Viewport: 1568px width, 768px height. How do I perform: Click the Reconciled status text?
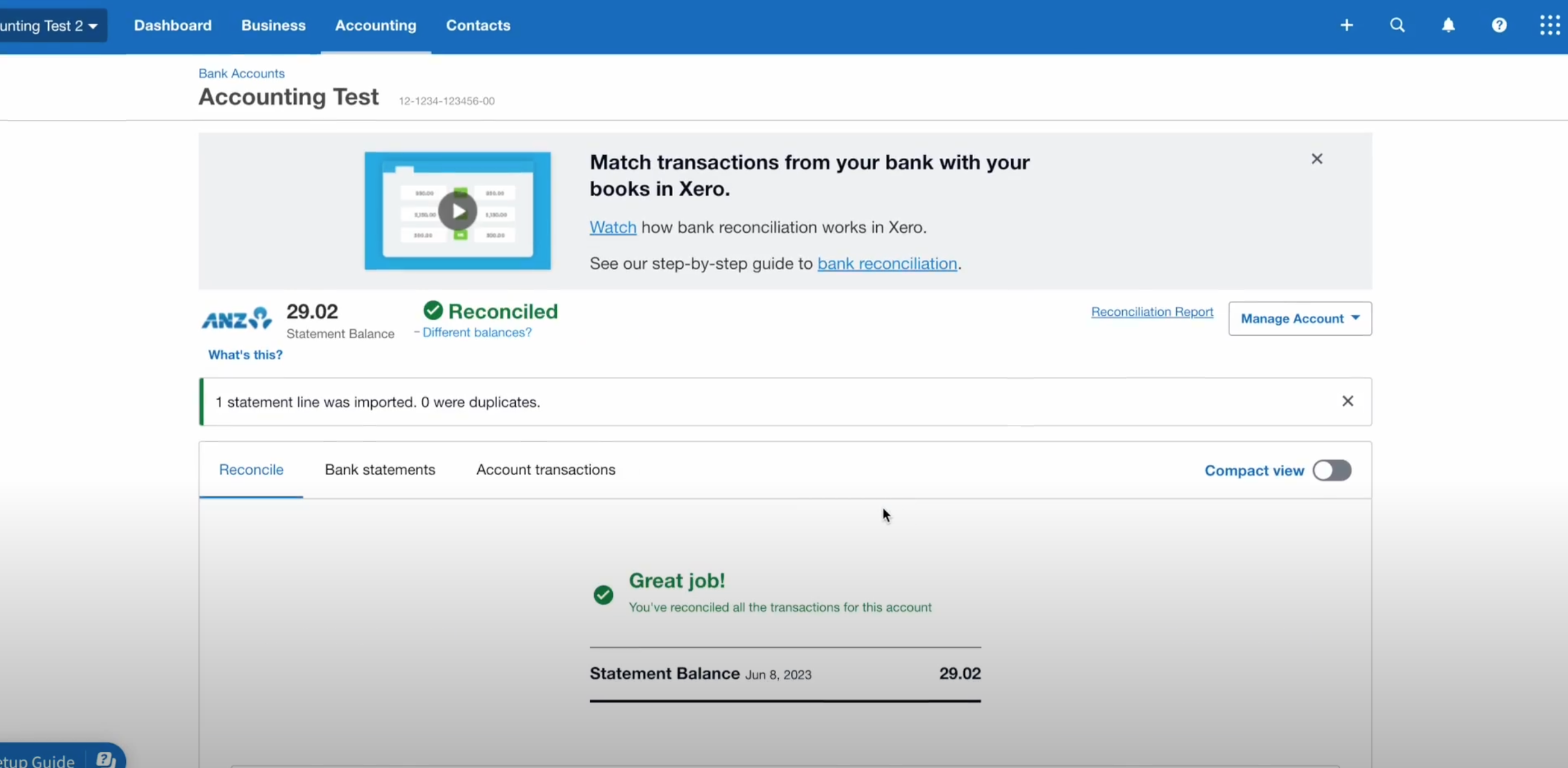[x=503, y=311]
